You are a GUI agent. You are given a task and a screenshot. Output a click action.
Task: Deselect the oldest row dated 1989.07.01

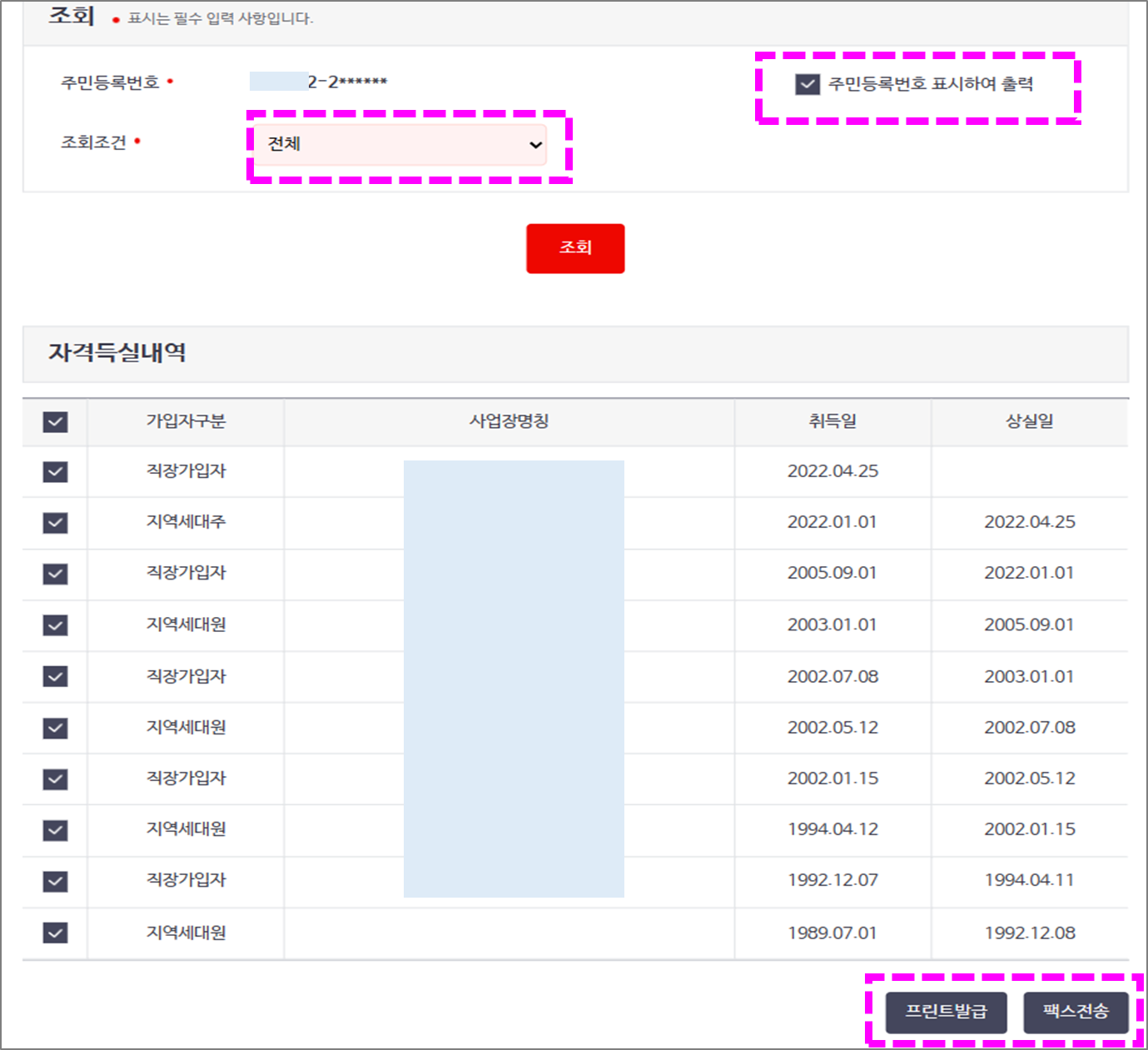pos(54,933)
